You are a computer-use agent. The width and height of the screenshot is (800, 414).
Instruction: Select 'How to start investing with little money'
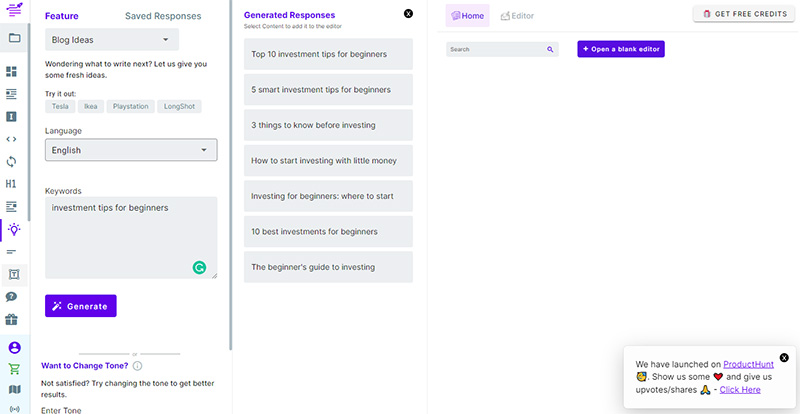click(328, 160)
